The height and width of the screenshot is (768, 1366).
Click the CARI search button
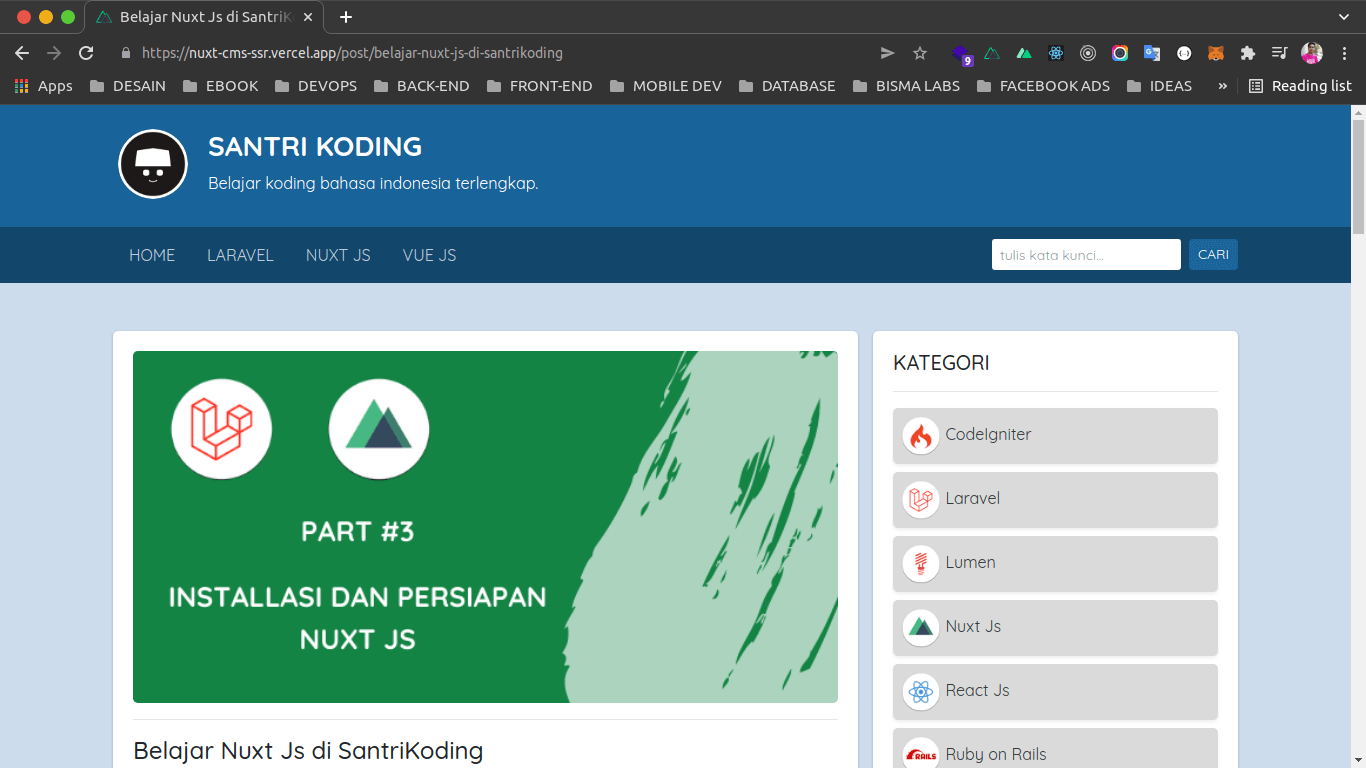(x=1213, y=255)
